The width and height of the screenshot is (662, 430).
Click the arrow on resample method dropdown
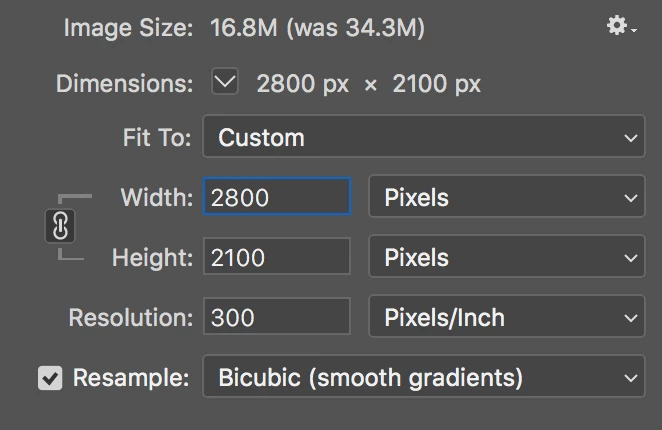point(631,378)
